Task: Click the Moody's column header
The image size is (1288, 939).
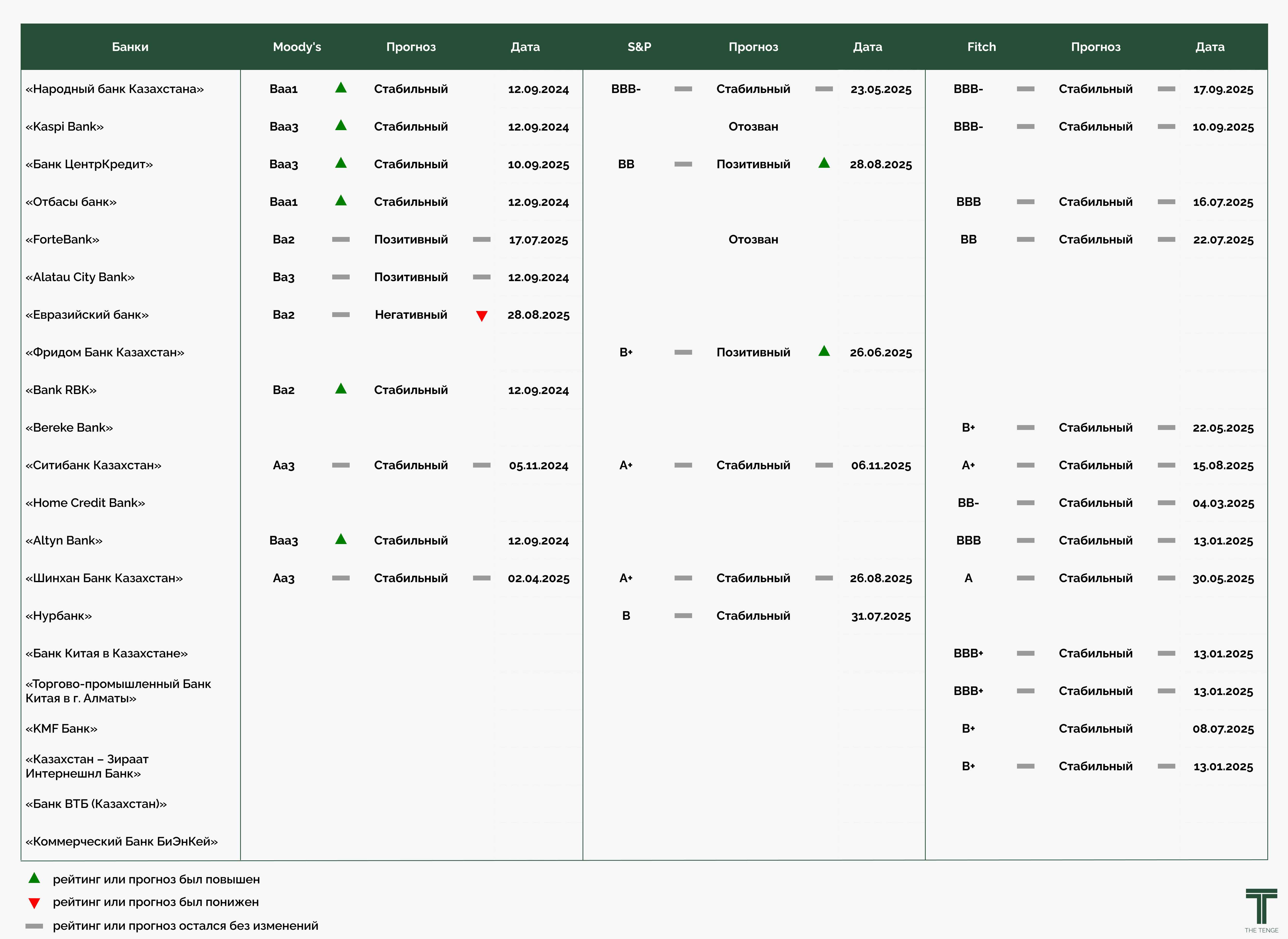Action: click(x=297, y=47)
